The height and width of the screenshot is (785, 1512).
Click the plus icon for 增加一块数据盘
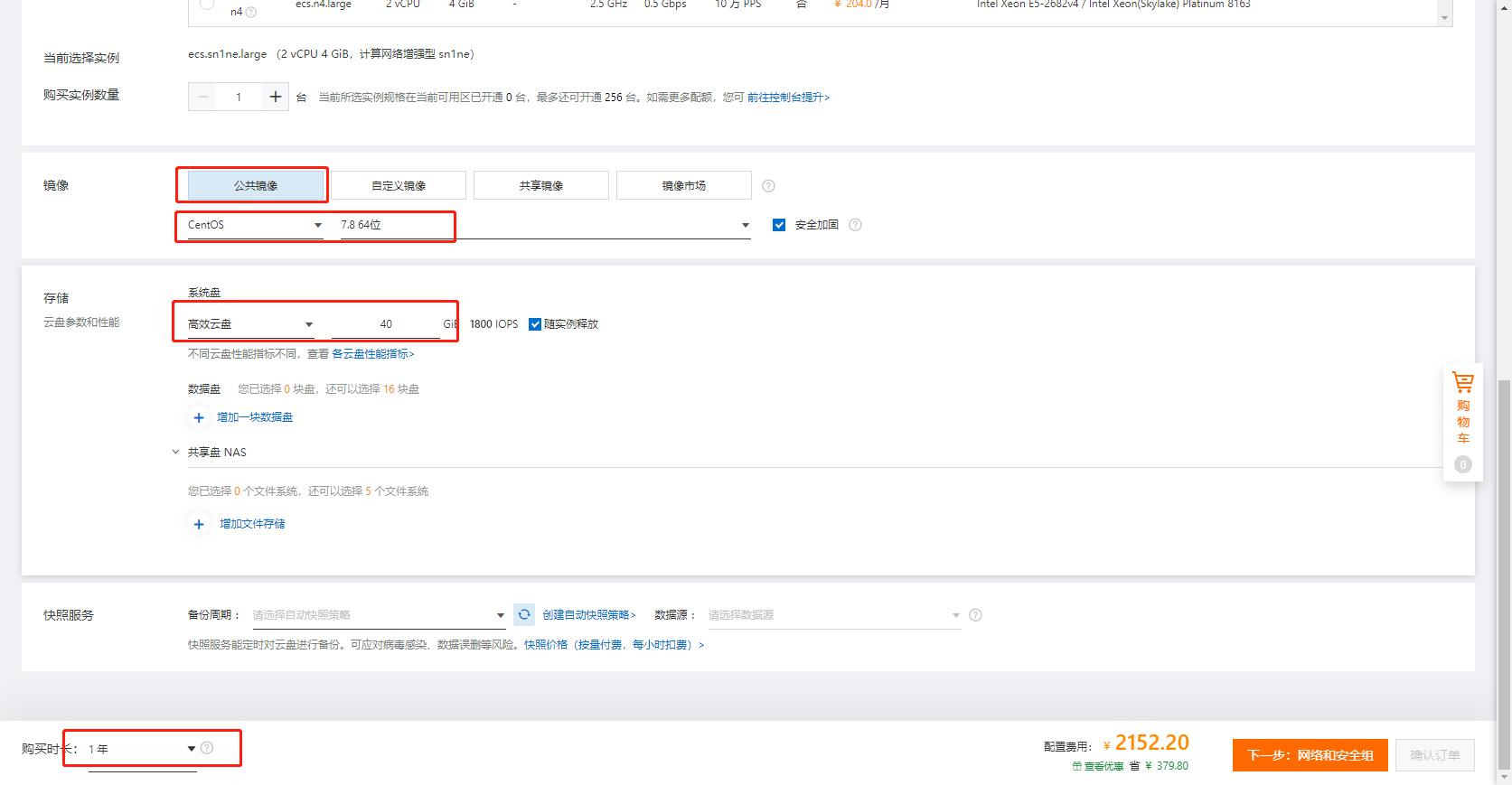(x=199, y=417)
